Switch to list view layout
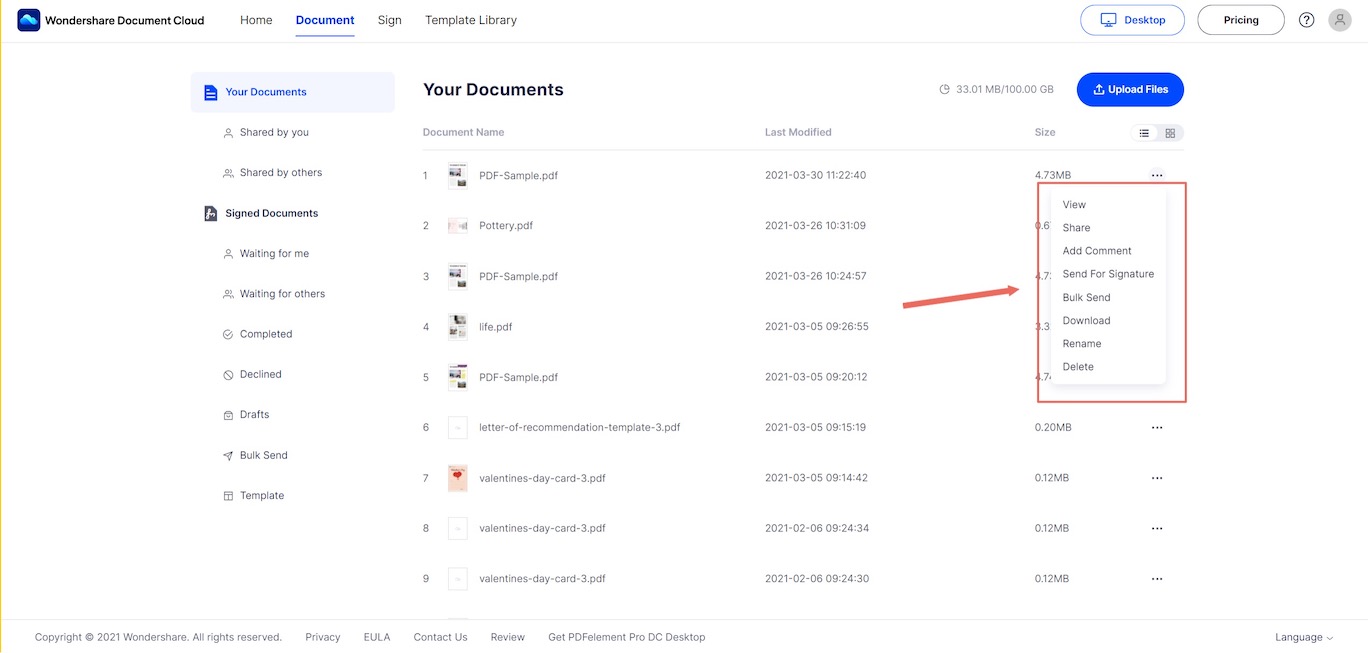1368x653 pixels. point(1144,133)
